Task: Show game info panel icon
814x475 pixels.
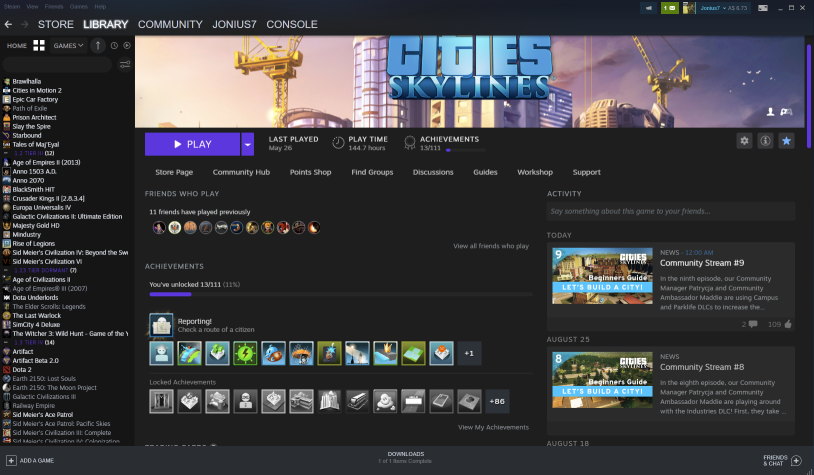Action: (765, 141)
